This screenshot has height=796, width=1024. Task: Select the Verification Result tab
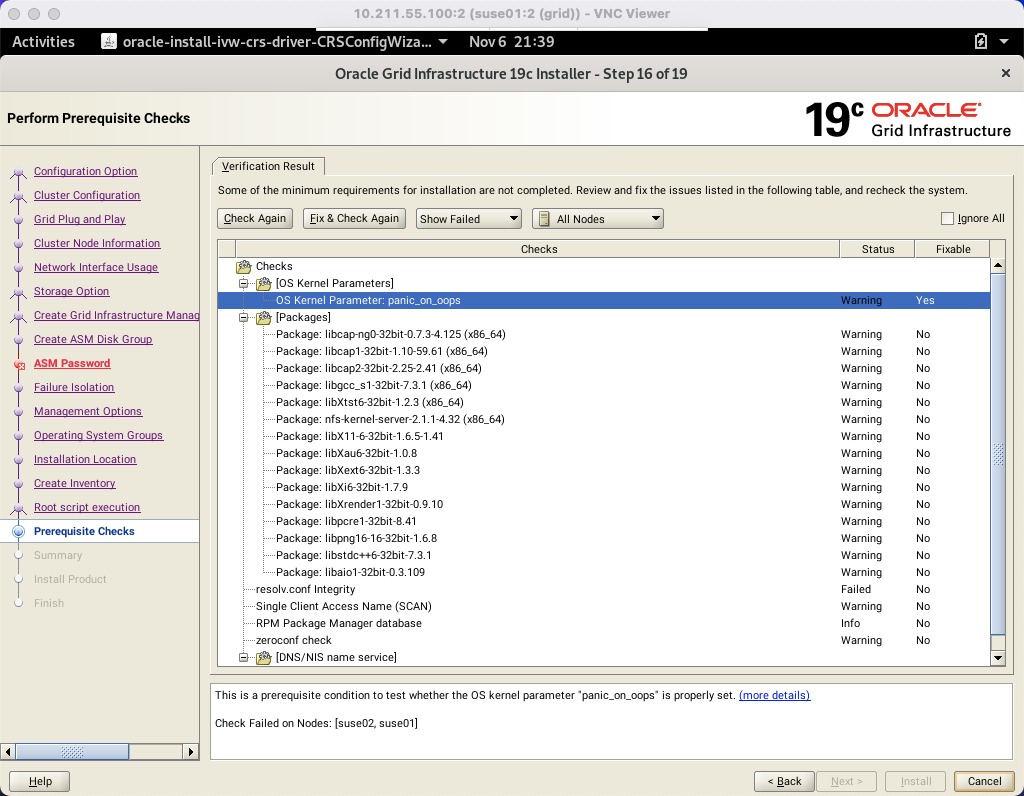click(x=268, y=167)
